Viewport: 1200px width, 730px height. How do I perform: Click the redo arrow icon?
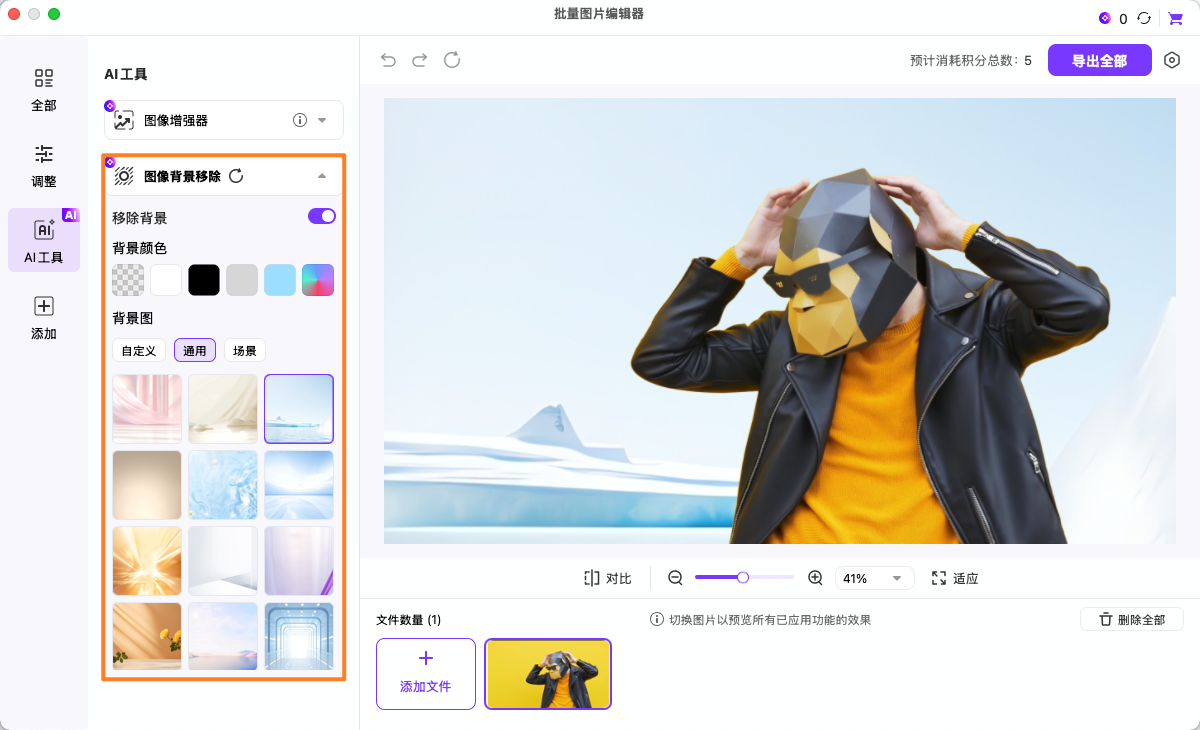[420, 61]
